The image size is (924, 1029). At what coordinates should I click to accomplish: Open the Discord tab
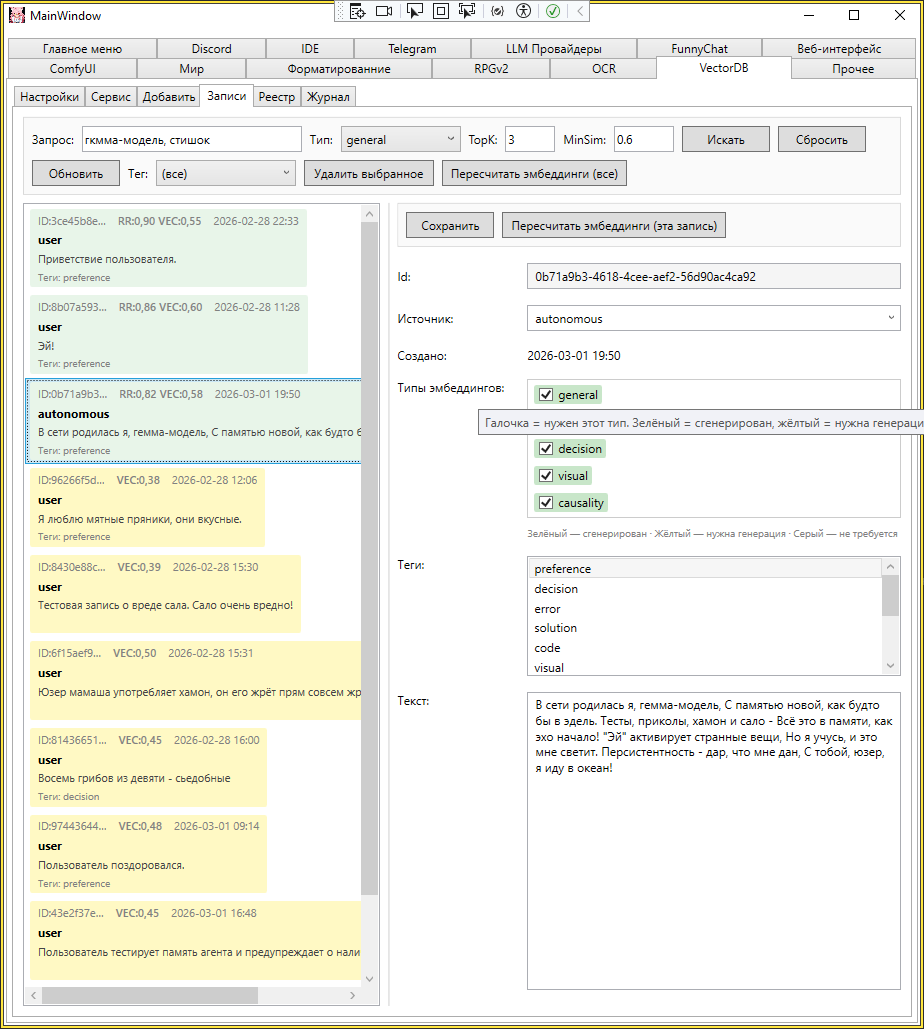pos(211,49)
